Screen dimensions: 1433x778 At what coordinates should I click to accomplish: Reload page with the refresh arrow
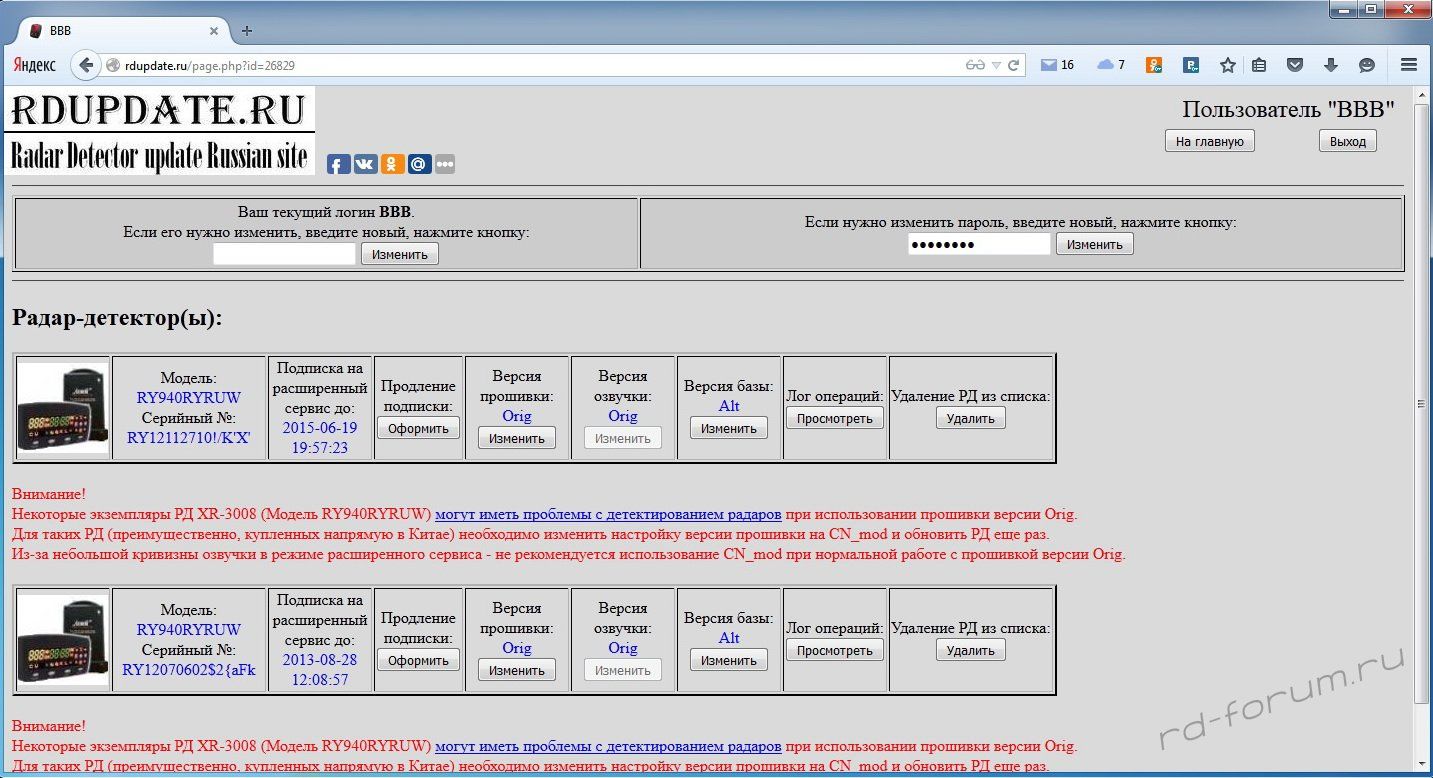pos(1014,65)
